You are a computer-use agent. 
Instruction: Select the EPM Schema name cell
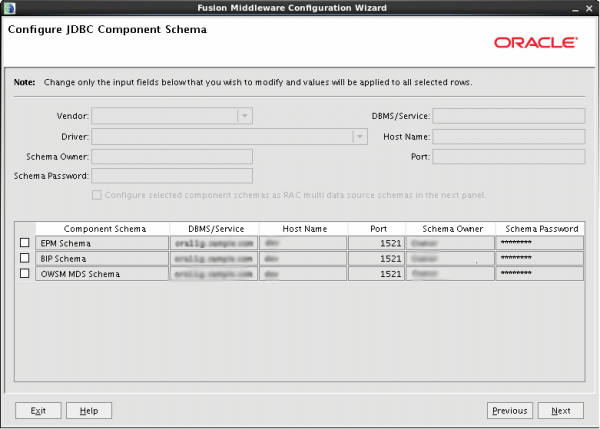click(x=104, y=243)
